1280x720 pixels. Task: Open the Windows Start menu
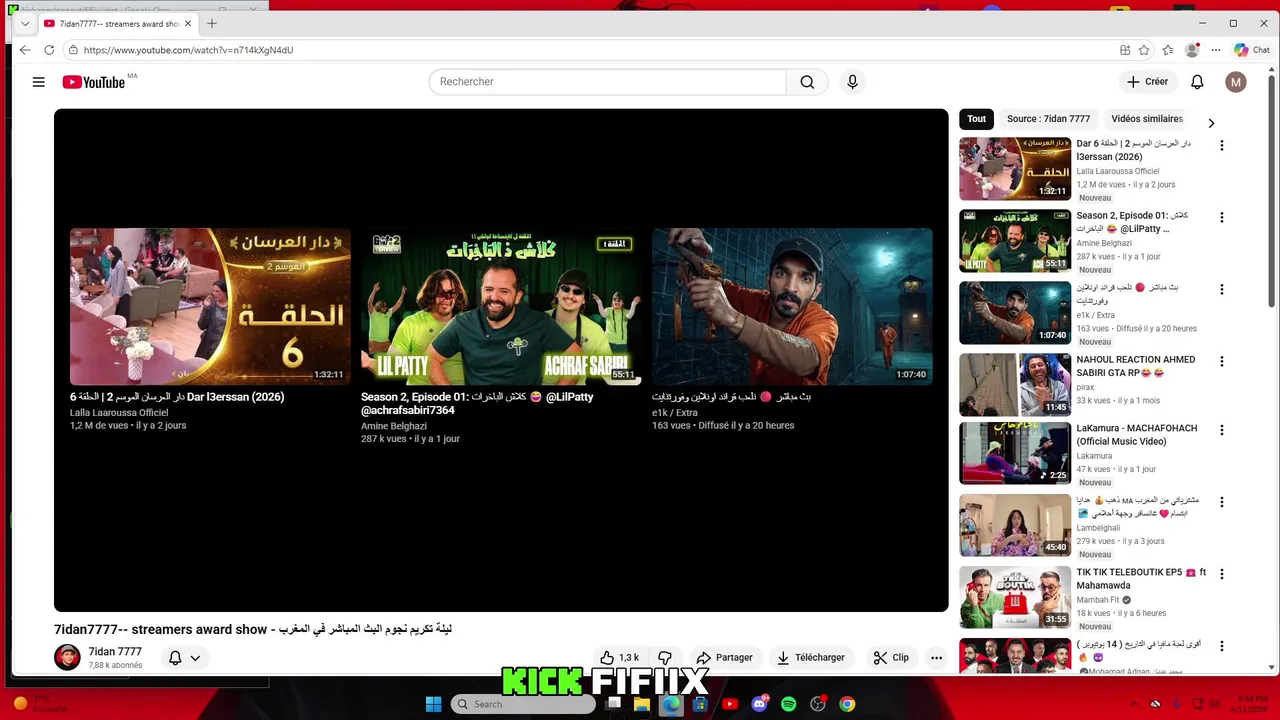[x=433, y=704]
